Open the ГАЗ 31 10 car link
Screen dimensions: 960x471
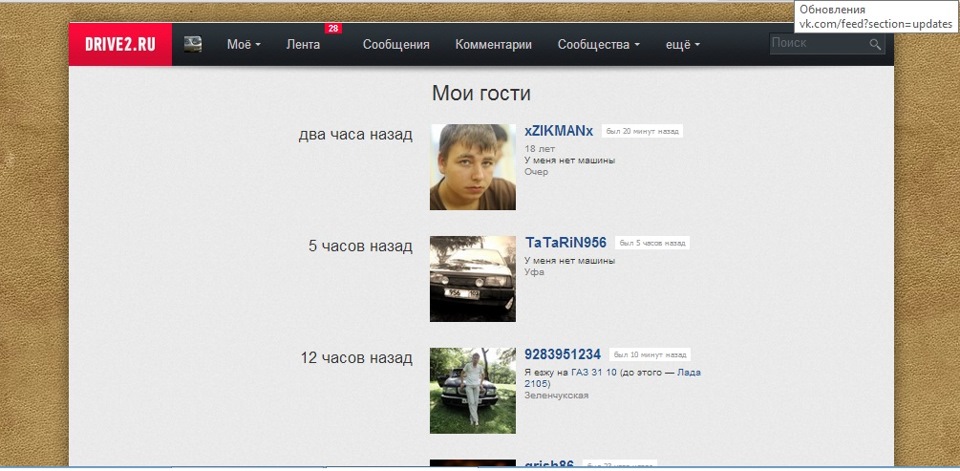[x=594, y=372]
